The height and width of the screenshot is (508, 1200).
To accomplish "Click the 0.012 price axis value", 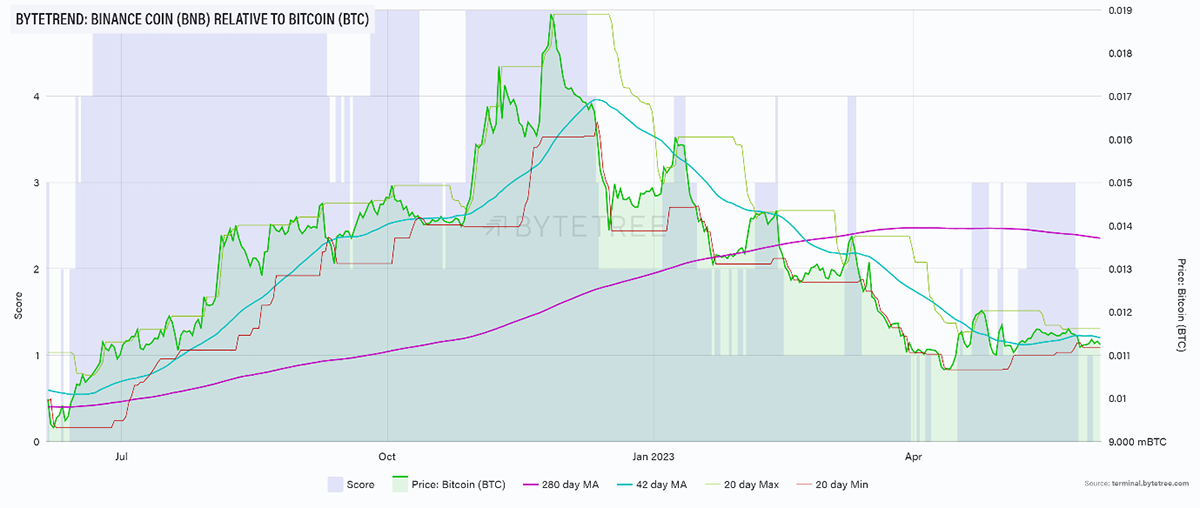I will coord(1121,312).
